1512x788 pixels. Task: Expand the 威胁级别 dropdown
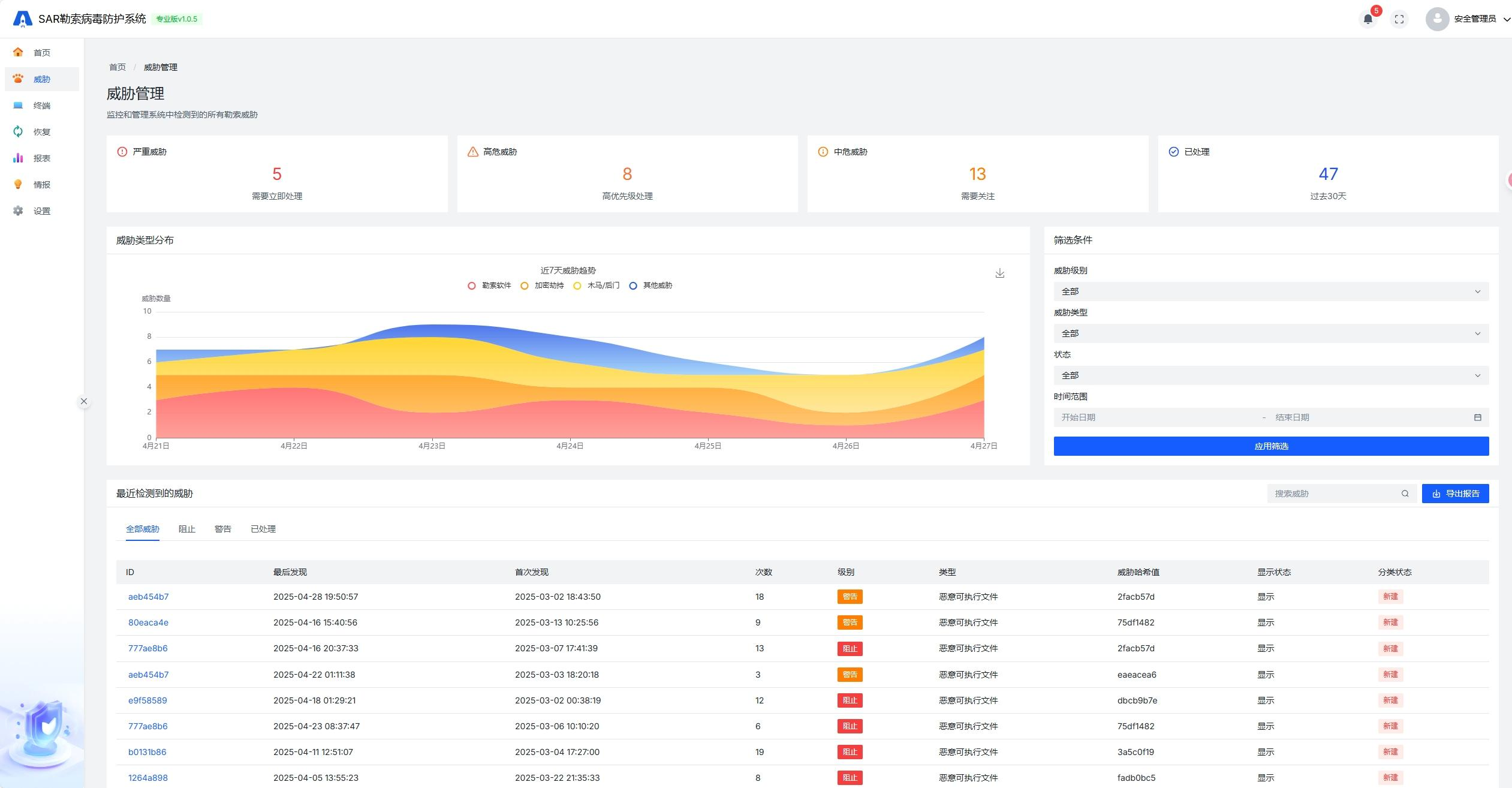pyautogui.click(x=1271, y=291)
